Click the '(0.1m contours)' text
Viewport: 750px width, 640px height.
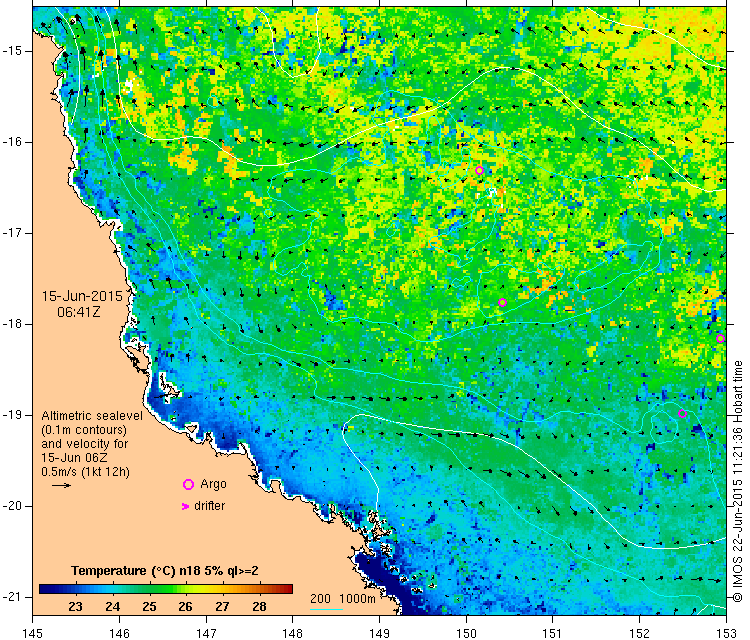pyautogui.click(x=84, y=430)
